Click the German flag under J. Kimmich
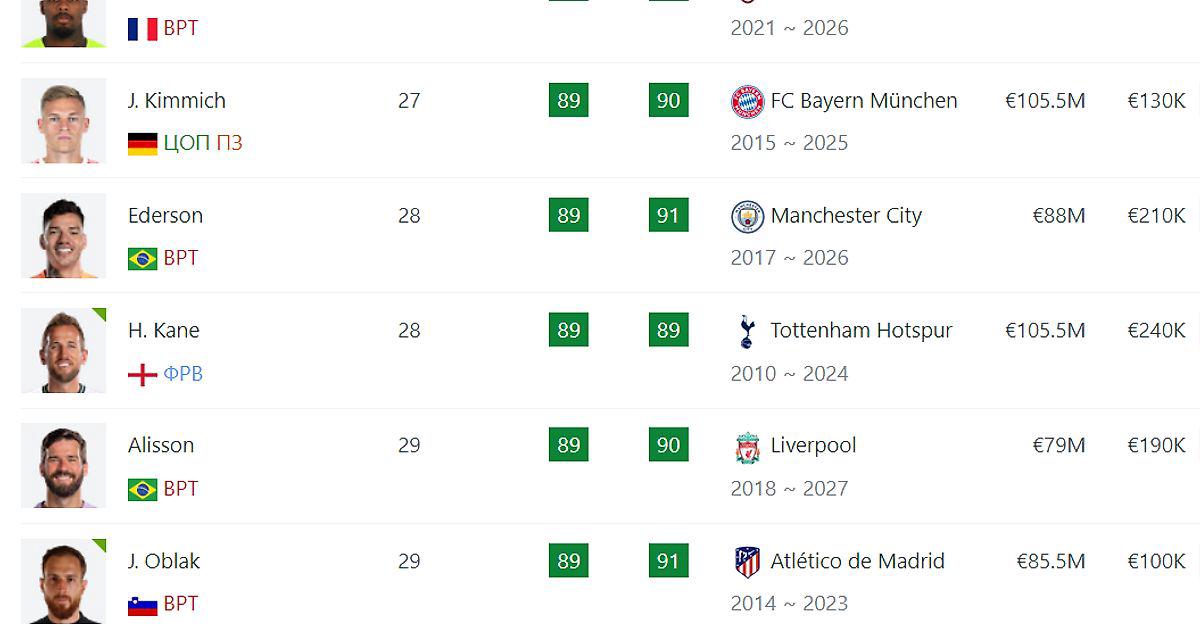This screenshot has height=630, width=1200. [143, 144]
